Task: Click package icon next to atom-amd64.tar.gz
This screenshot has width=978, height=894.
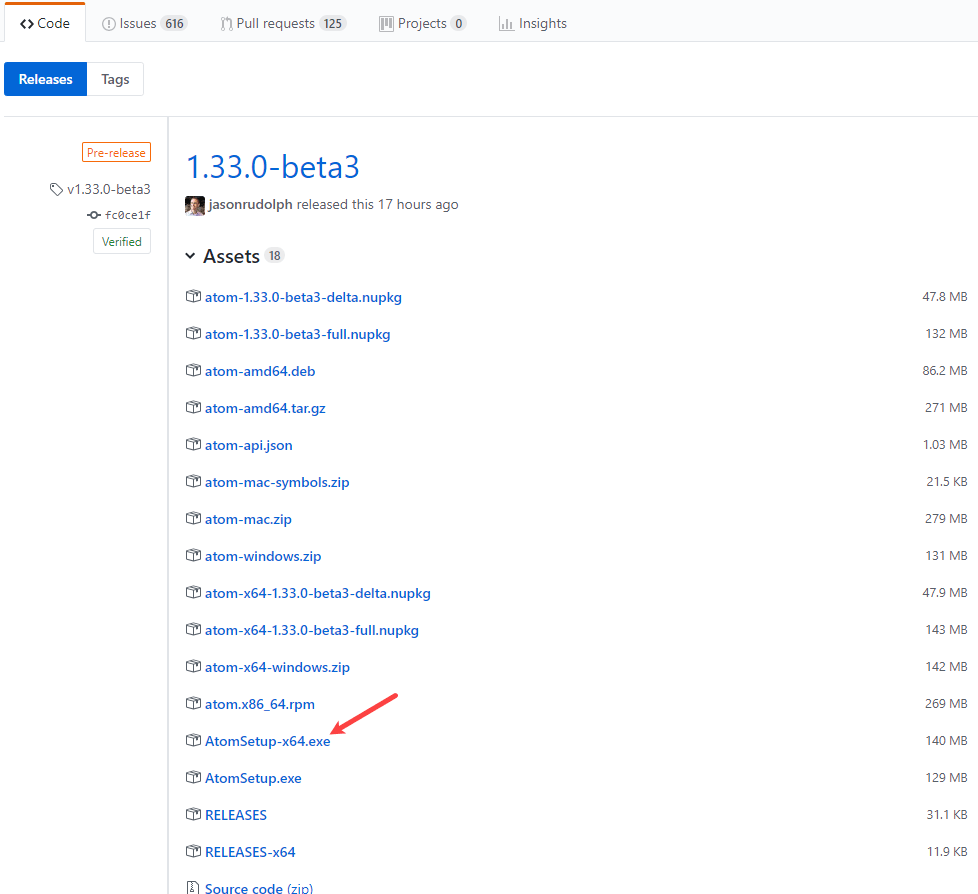Action: pos(193,407)
